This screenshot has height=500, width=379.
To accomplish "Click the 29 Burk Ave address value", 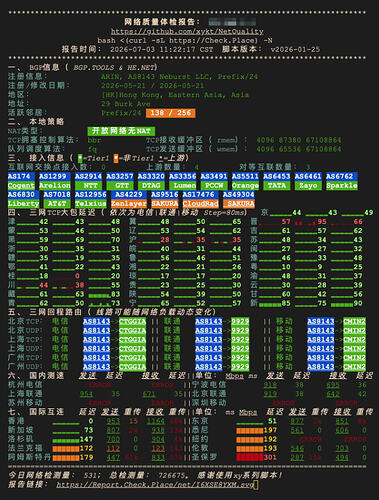I will [x=125, y=104].
